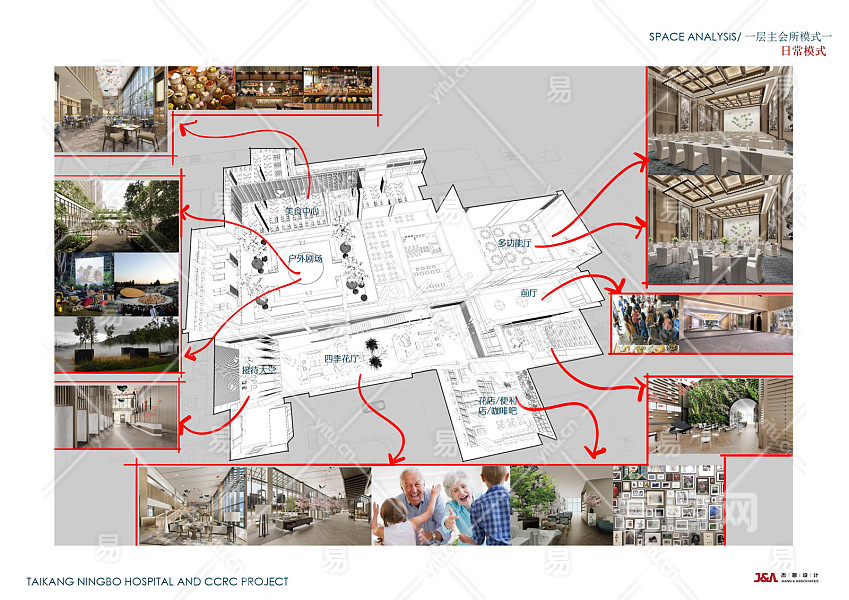Click the TAIKANG NINGBO HOSPITAL AND CCRC PROJECT footer
This screenshot has height=600, width=849.
point(158,582)
